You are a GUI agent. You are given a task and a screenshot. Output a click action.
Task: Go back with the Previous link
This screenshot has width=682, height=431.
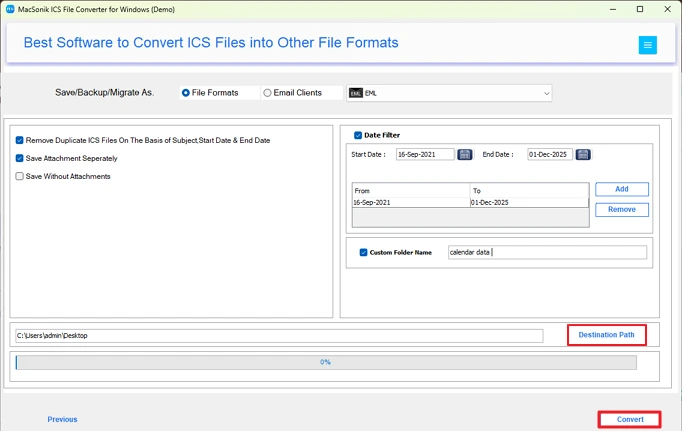tap(62, 419)
